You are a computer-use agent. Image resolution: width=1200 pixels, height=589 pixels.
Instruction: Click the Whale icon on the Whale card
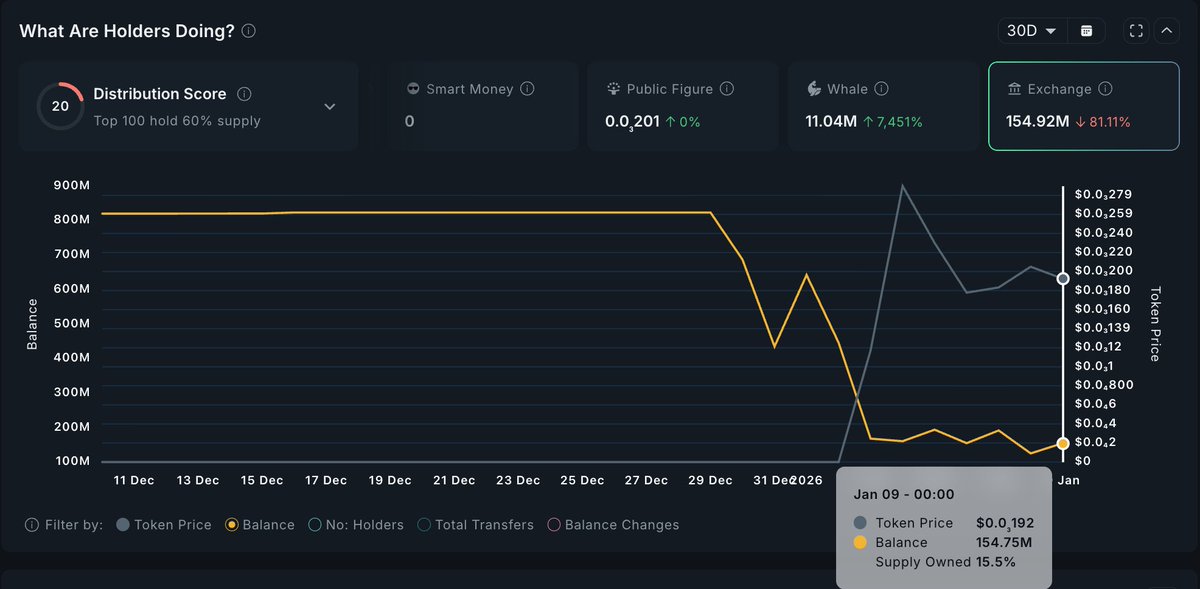[812, 88]
